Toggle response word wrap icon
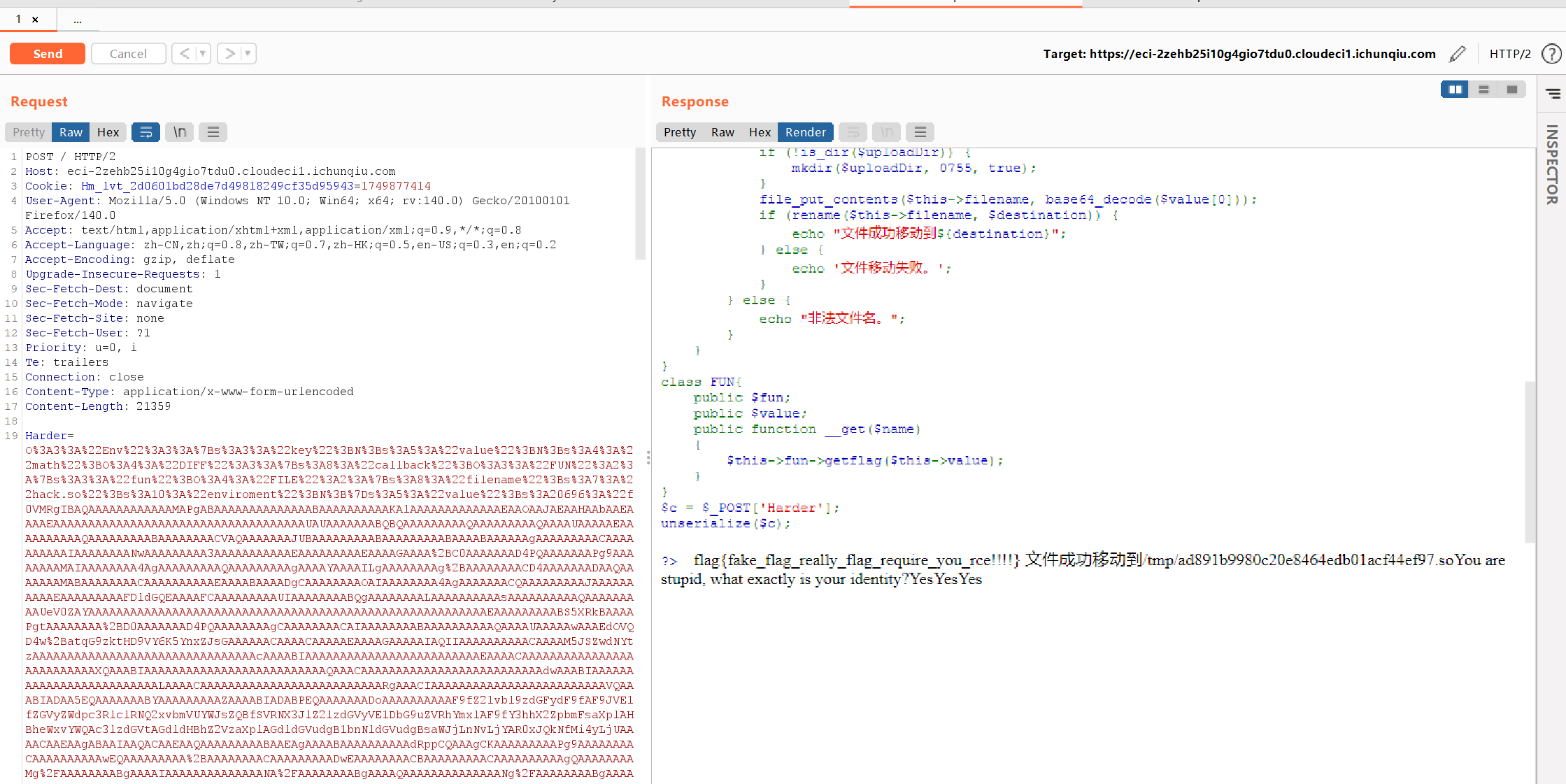The width and height of the screenshot is (1566, 784). pyautogui.click(x=853, y=132)
